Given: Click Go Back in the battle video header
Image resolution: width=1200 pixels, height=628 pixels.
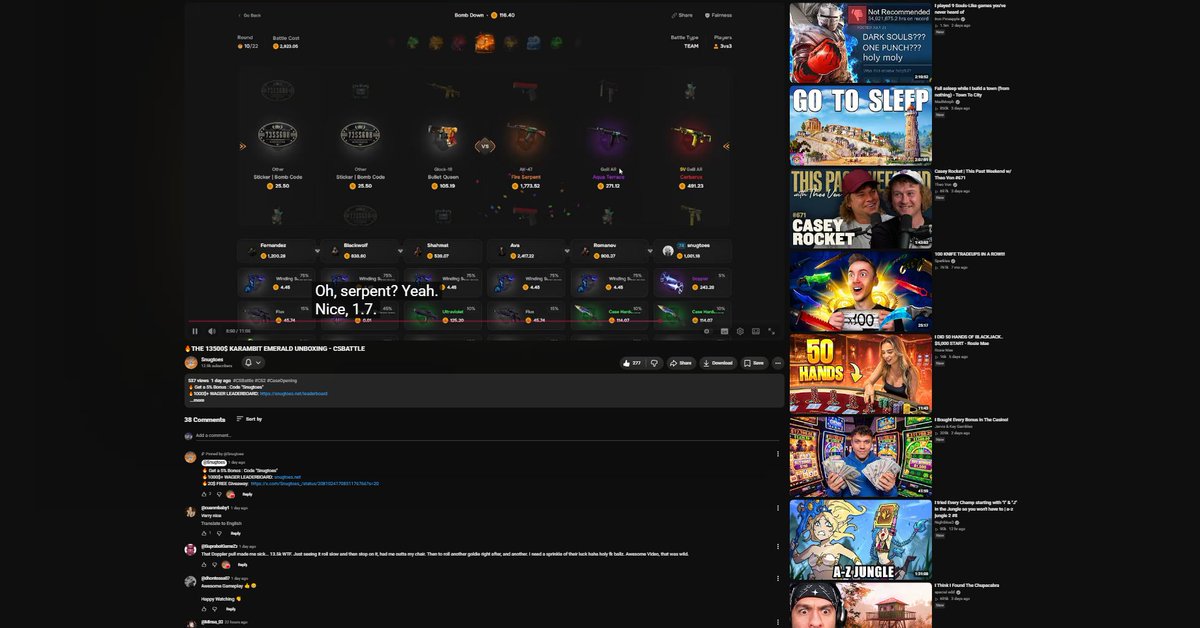Looking at the screenshot, I should [249, 15].
